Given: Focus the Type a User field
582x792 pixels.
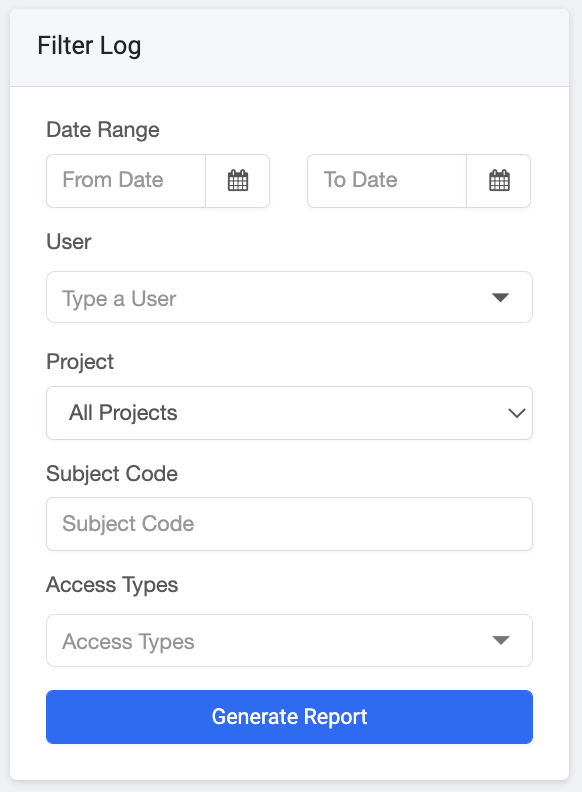Looking at the screenshot, I should 289,297.
